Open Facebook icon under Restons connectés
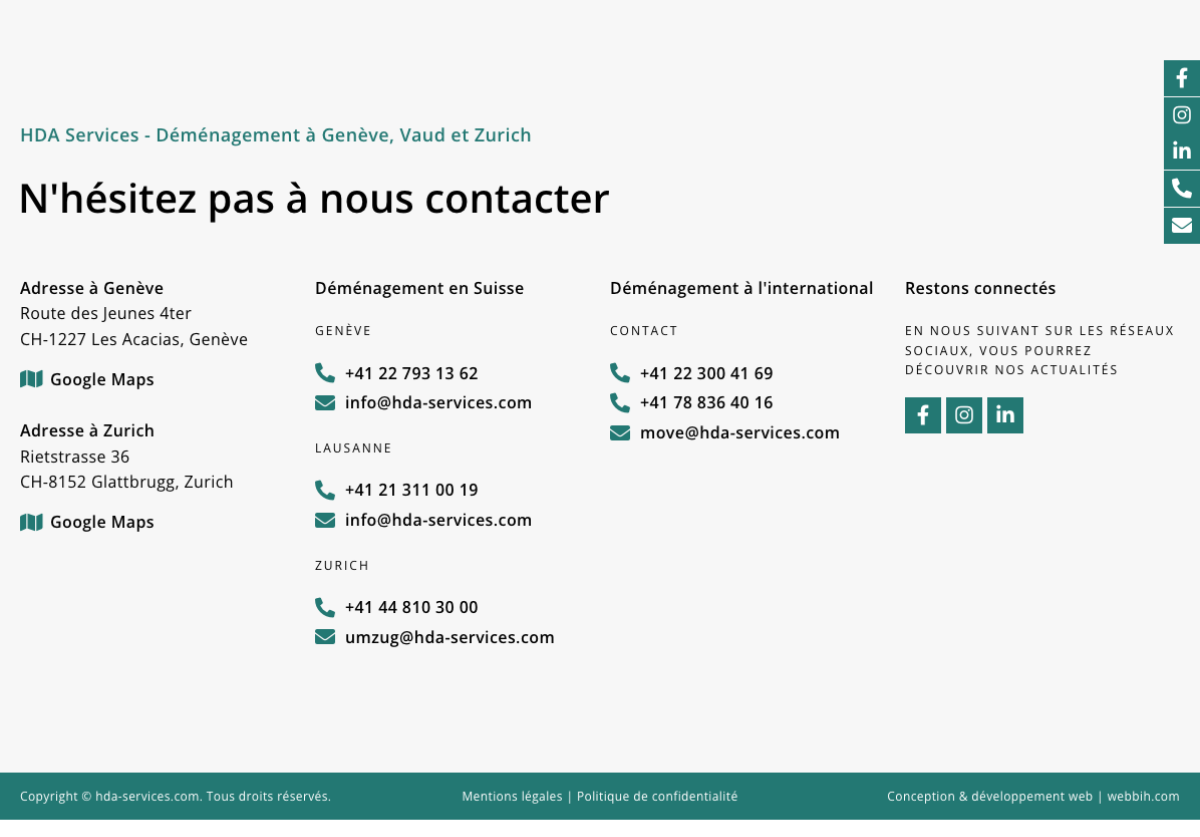 pos(922,415)
